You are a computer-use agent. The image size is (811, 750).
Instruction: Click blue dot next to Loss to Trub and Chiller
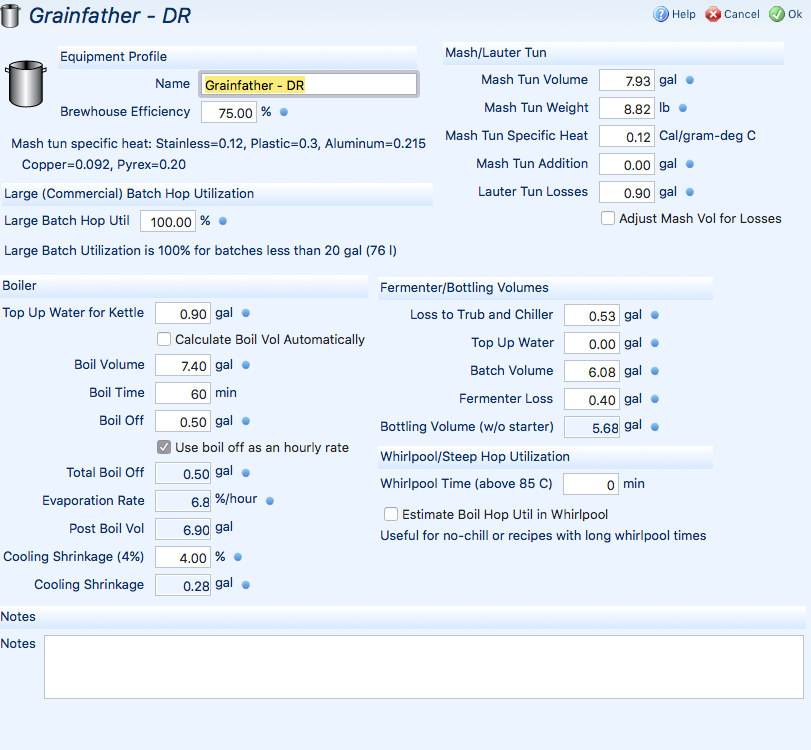654,315
